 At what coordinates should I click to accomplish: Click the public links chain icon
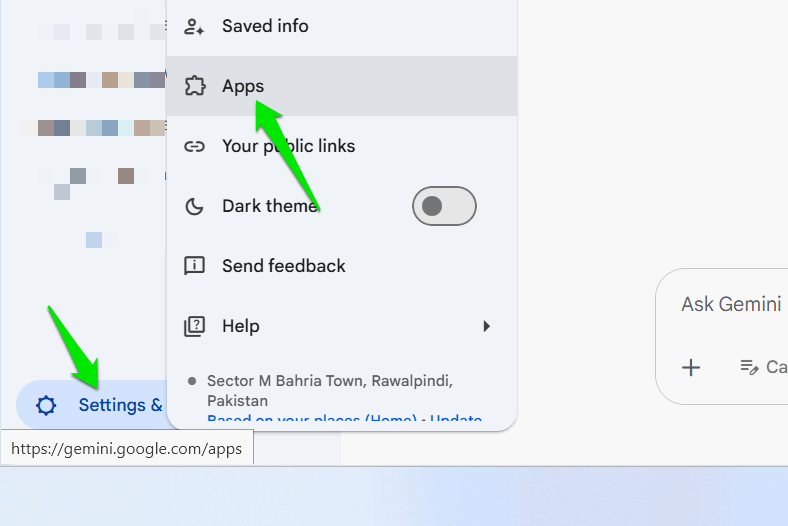[194, 146]
